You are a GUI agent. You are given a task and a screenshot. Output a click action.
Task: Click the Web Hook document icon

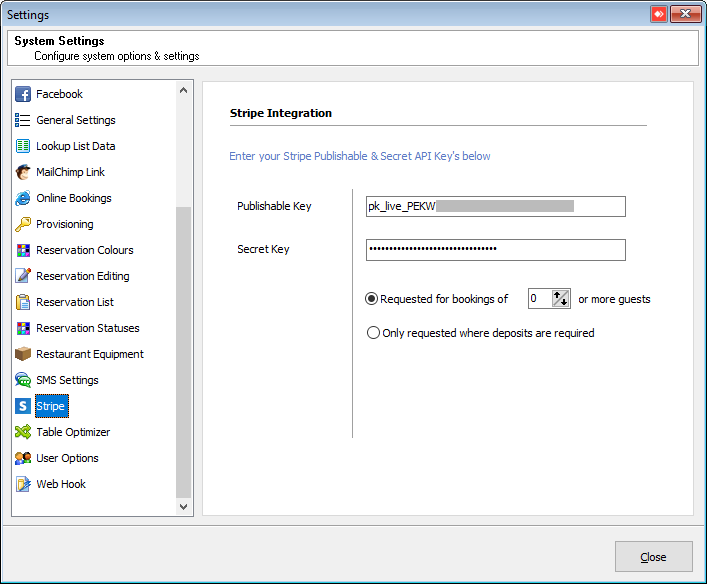point(23,484)
